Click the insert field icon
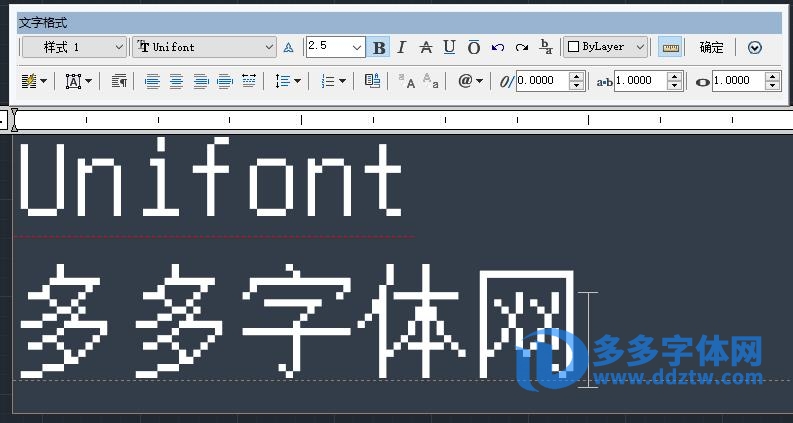Screen dimensions: 793x423 pyautogui.click(x=373, y=81)
